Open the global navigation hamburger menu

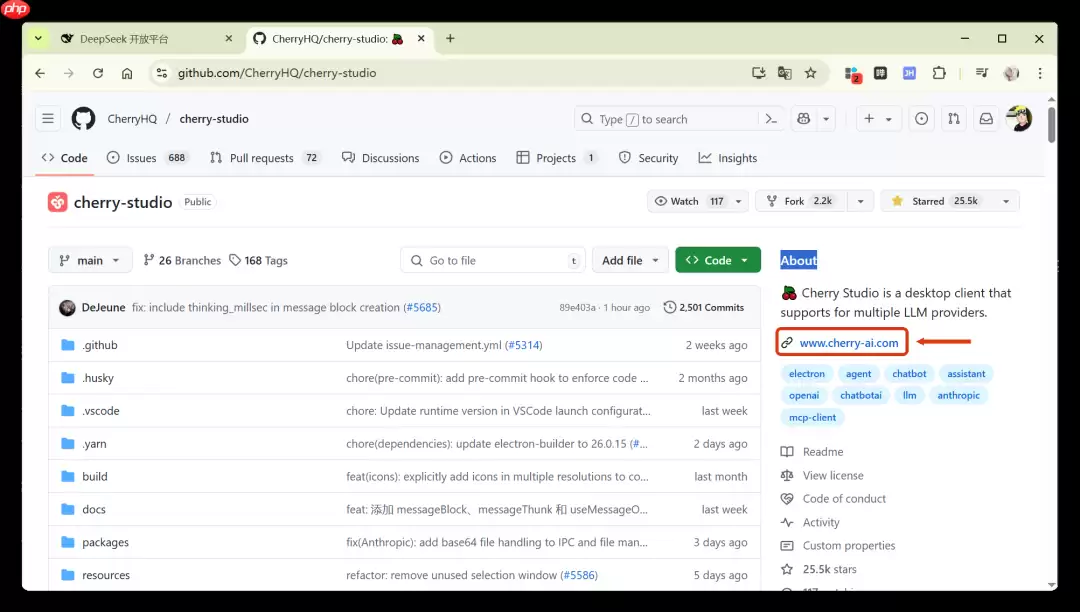pyautogui.click(x=48, y=118)
